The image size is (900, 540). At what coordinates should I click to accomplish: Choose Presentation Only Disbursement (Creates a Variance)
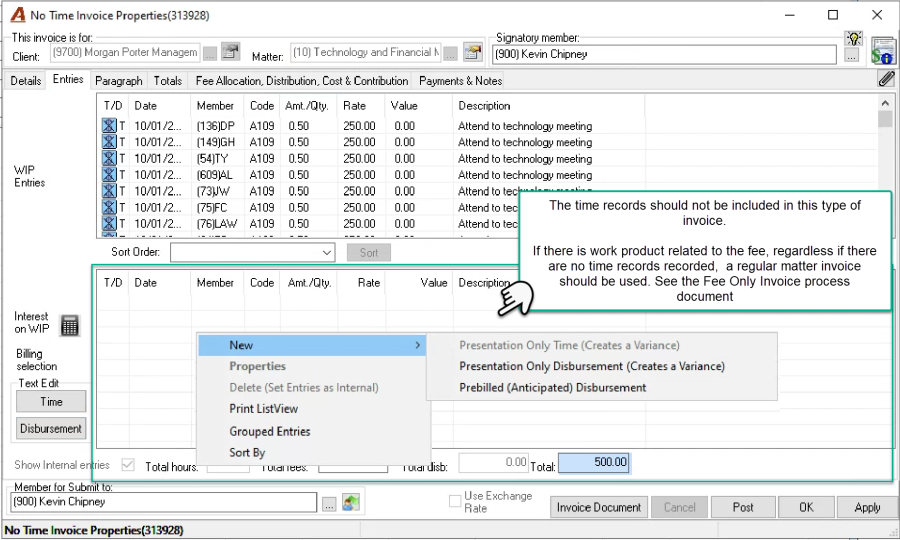click(x=592, y=366)
